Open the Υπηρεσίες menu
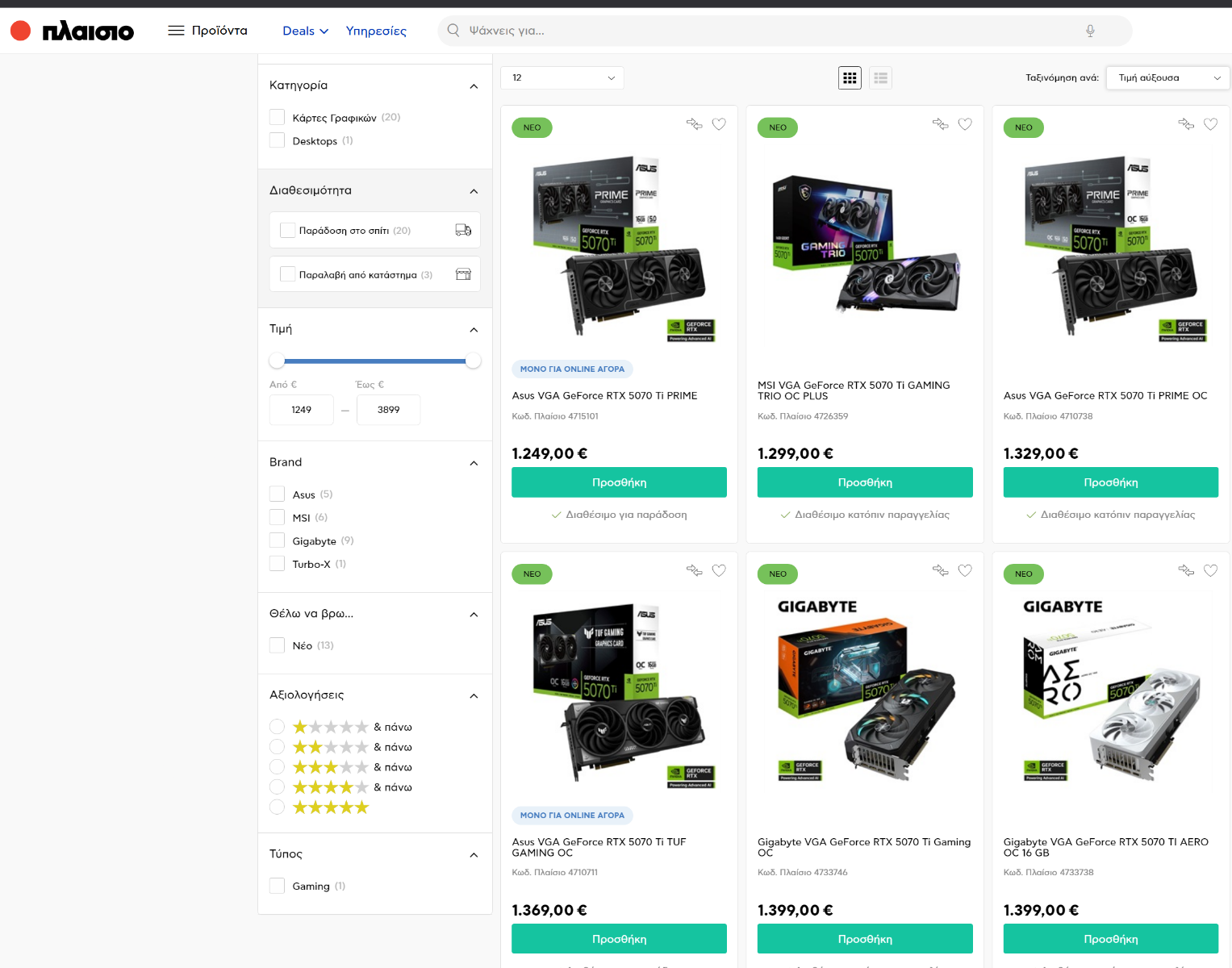 (376, 31)
